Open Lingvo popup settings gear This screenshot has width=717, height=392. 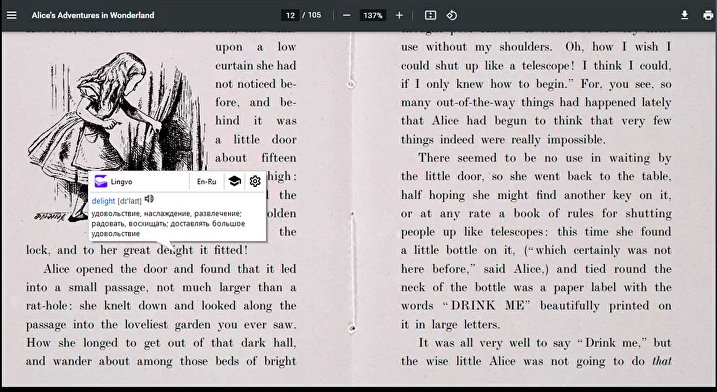point(255,182)
